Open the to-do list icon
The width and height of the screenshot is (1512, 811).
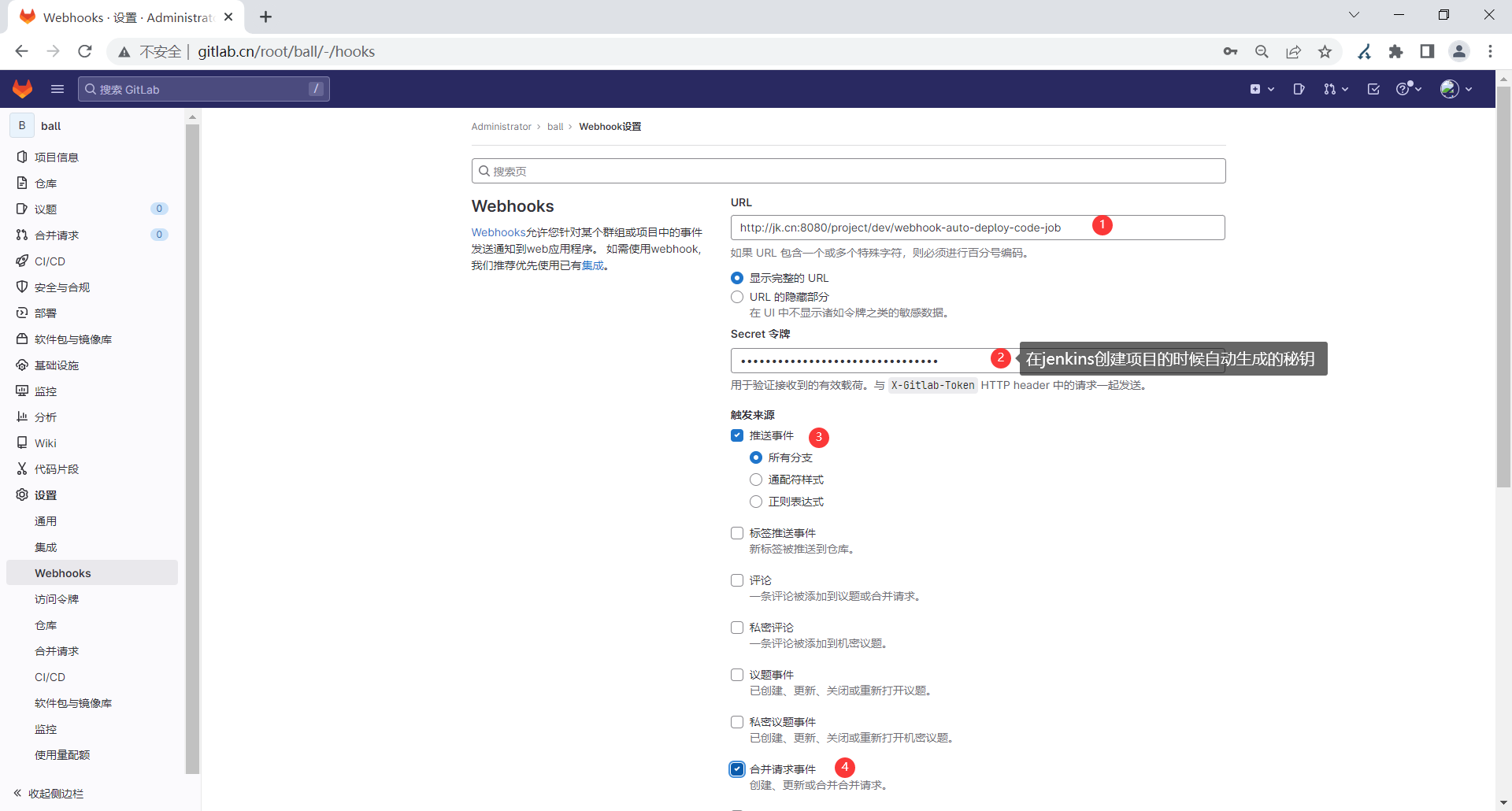click(x=1373, y=89)
